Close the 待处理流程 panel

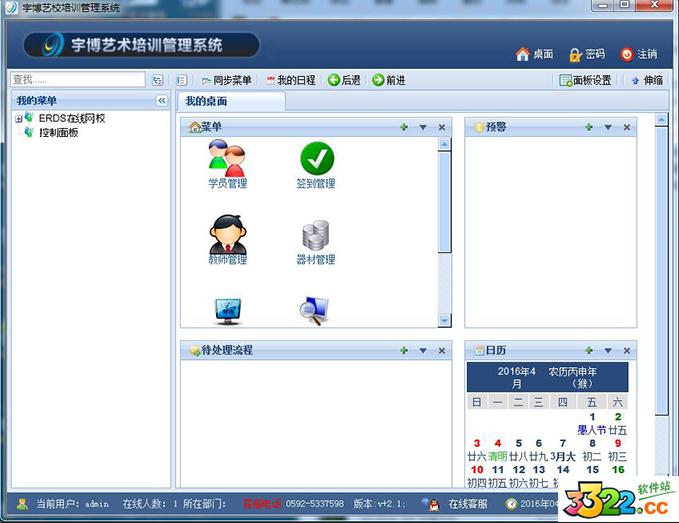pyautogui.click(x=442, y=351)
